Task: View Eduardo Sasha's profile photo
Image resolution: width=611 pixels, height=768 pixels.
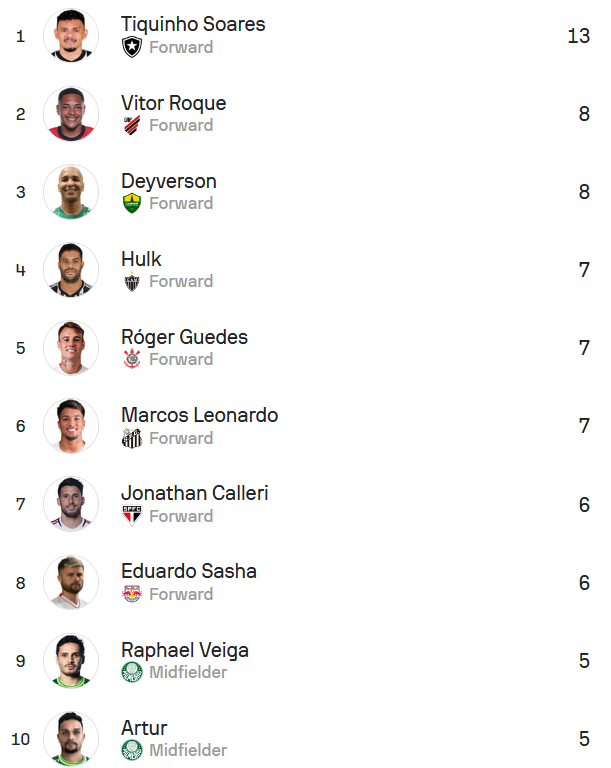Action: pos(71,583)
